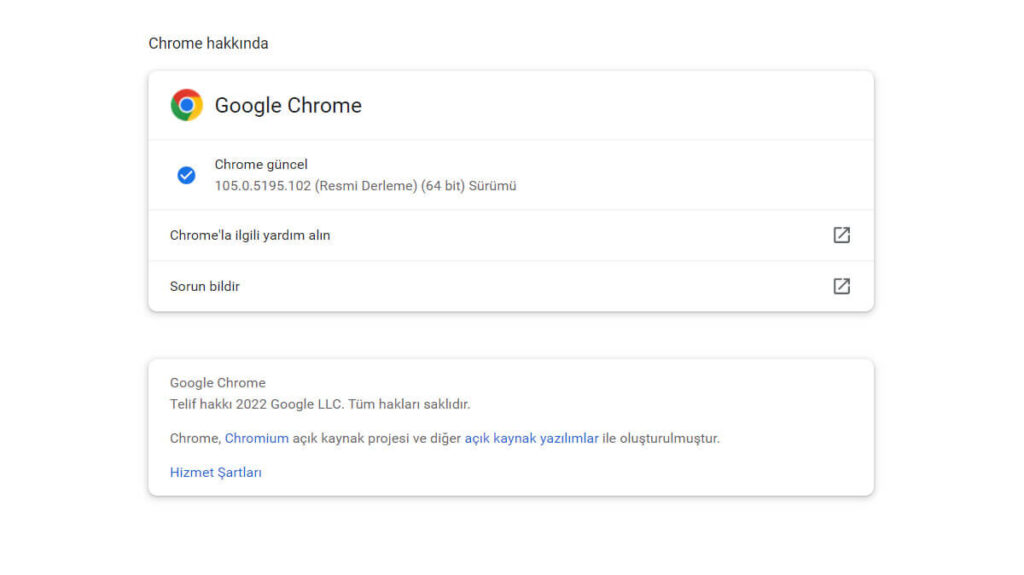Click the Telif hakkı 2022 Google LLC text
The width and height of the screenshot is (1024, 575).
point(256,404)
